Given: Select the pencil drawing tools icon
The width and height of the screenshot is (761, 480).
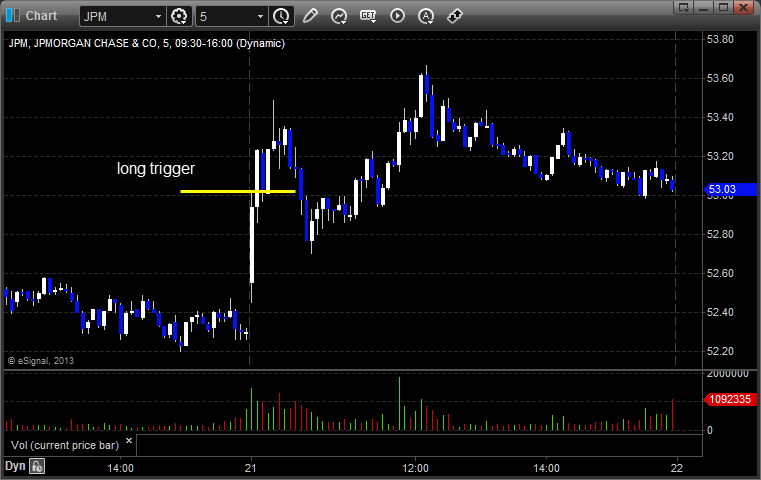Looking at the screenshot, I should click(310, 16).
